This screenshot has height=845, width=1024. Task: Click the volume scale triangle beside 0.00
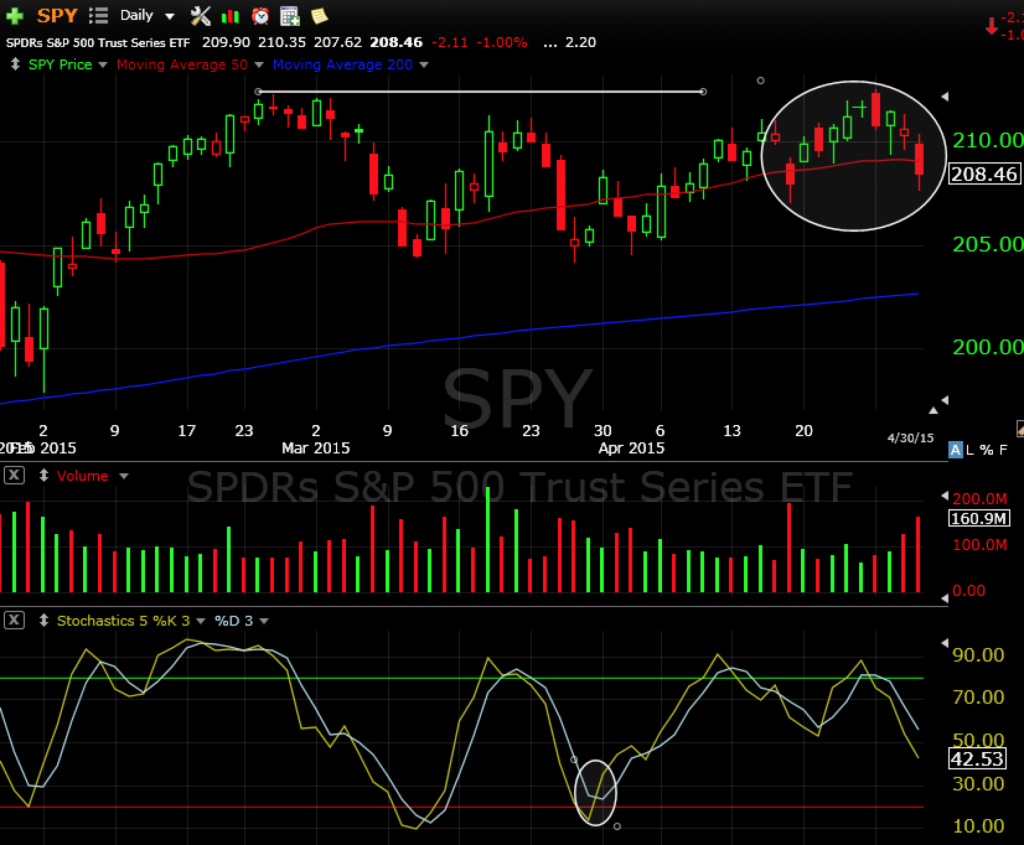pos(944,598)
